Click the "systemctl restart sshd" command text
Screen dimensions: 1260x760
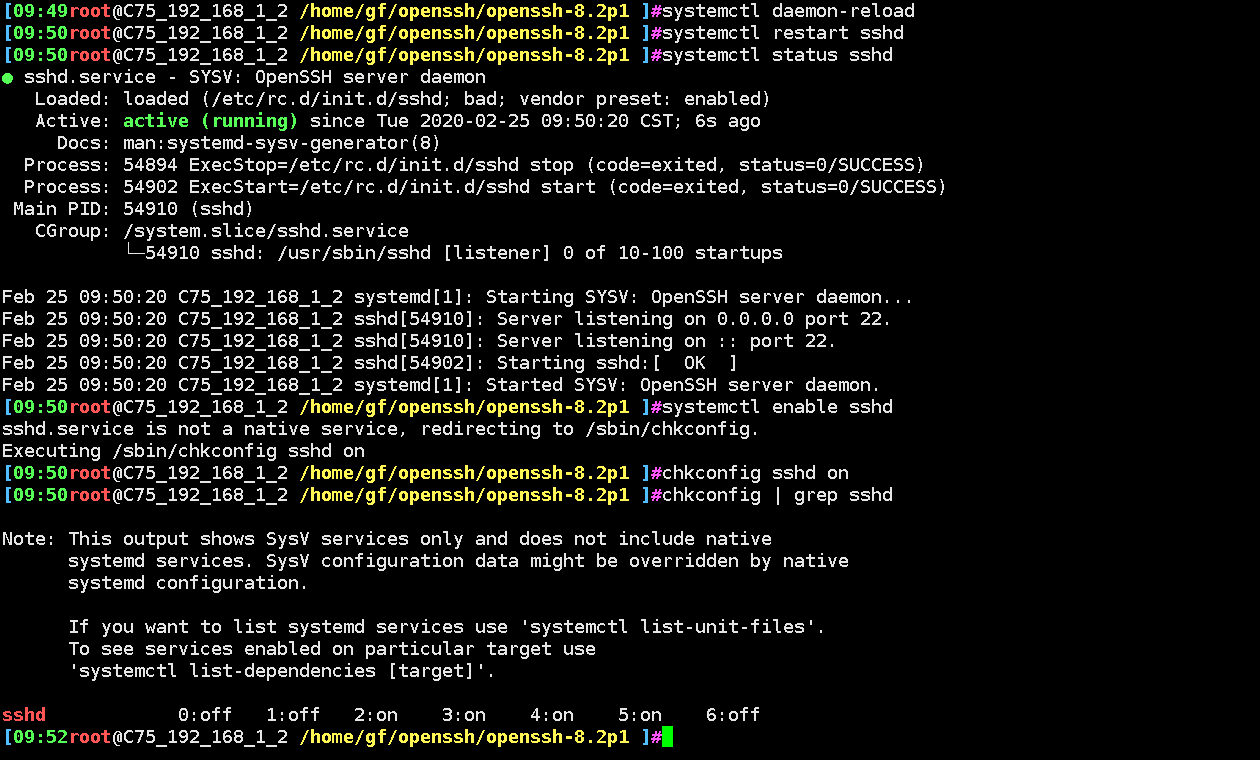coord(783,33)
